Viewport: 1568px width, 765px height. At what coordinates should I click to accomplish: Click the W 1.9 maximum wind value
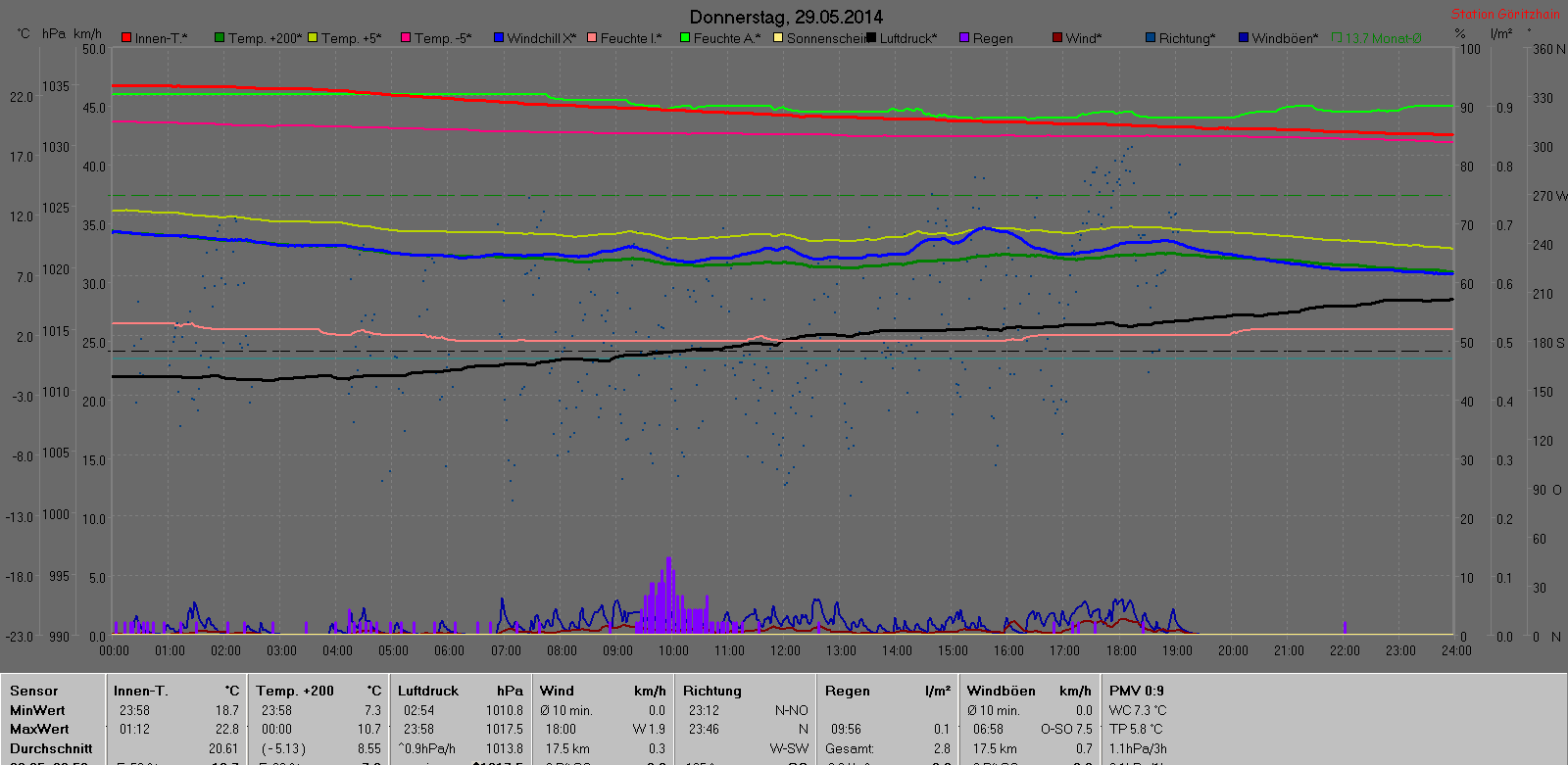tap(649, 729)
